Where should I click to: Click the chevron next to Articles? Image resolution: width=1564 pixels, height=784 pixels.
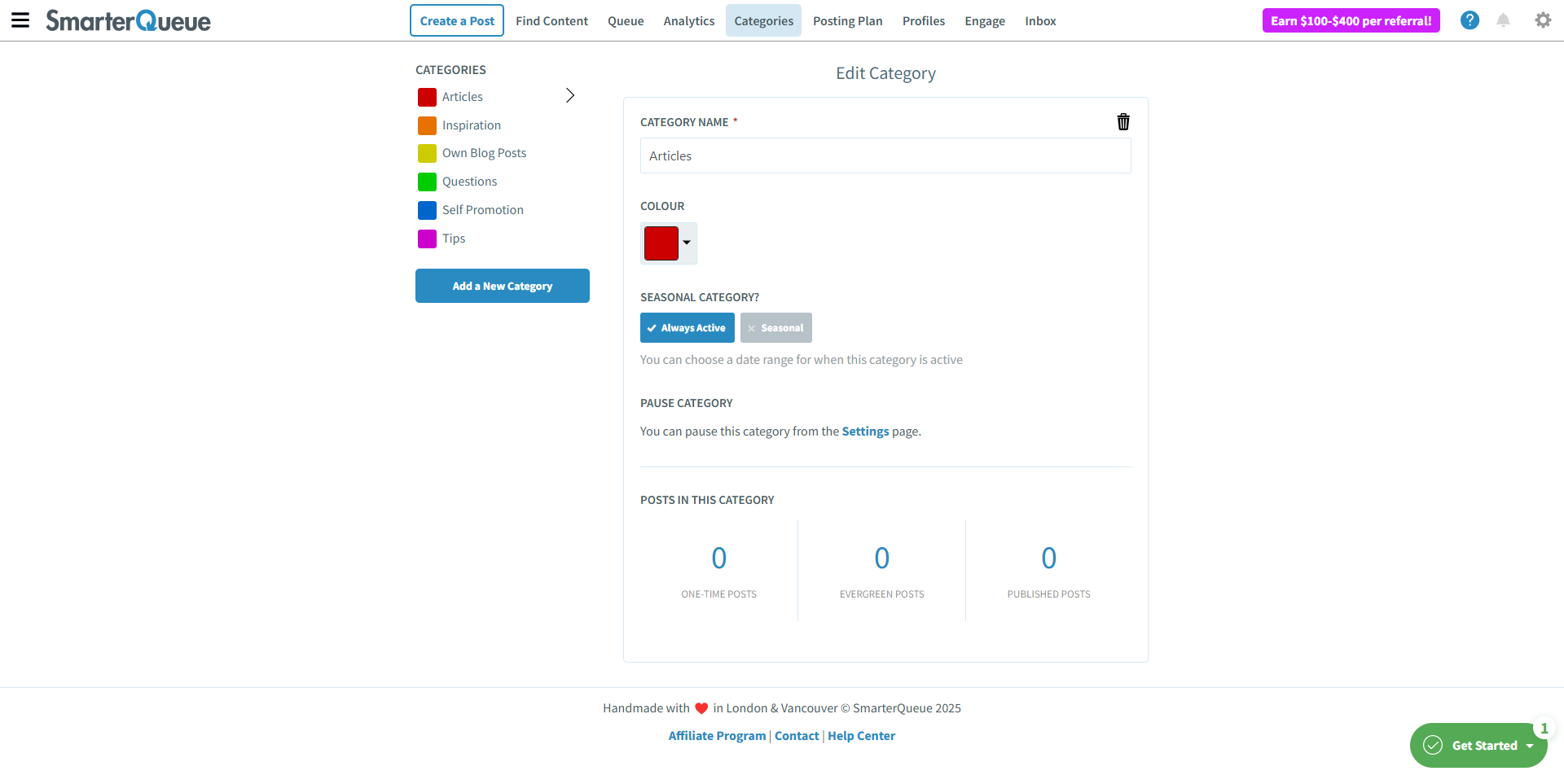(x=570, y=96)
